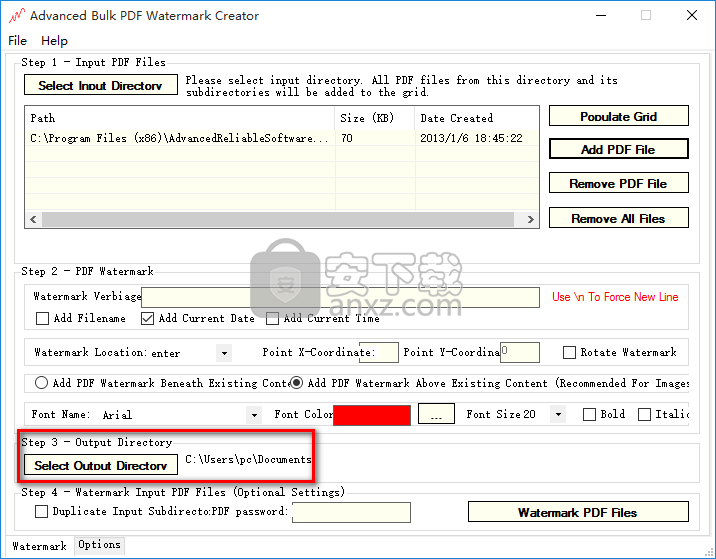Screen dimensions: 716x559
Task: Start watermarking with Watermark PDF Files button
Action: point(578,512)
